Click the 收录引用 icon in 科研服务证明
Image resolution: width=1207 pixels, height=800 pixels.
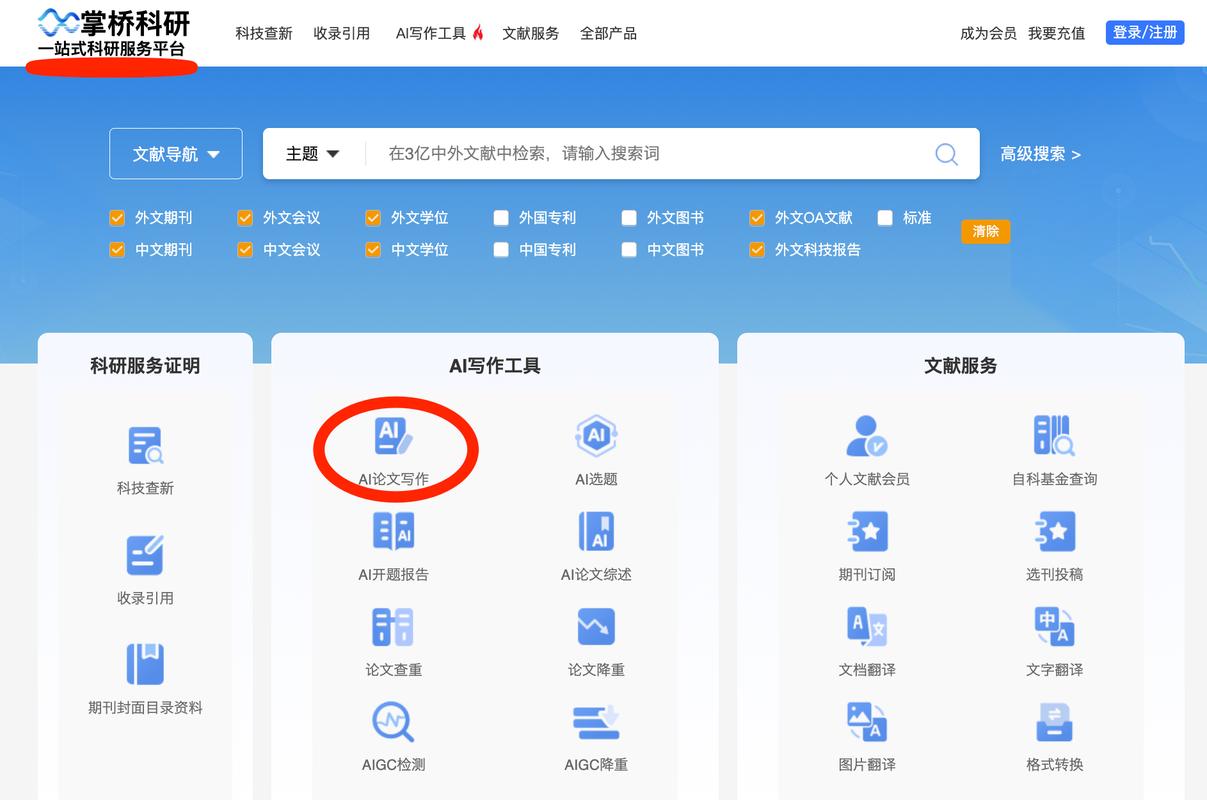(145, 555)
